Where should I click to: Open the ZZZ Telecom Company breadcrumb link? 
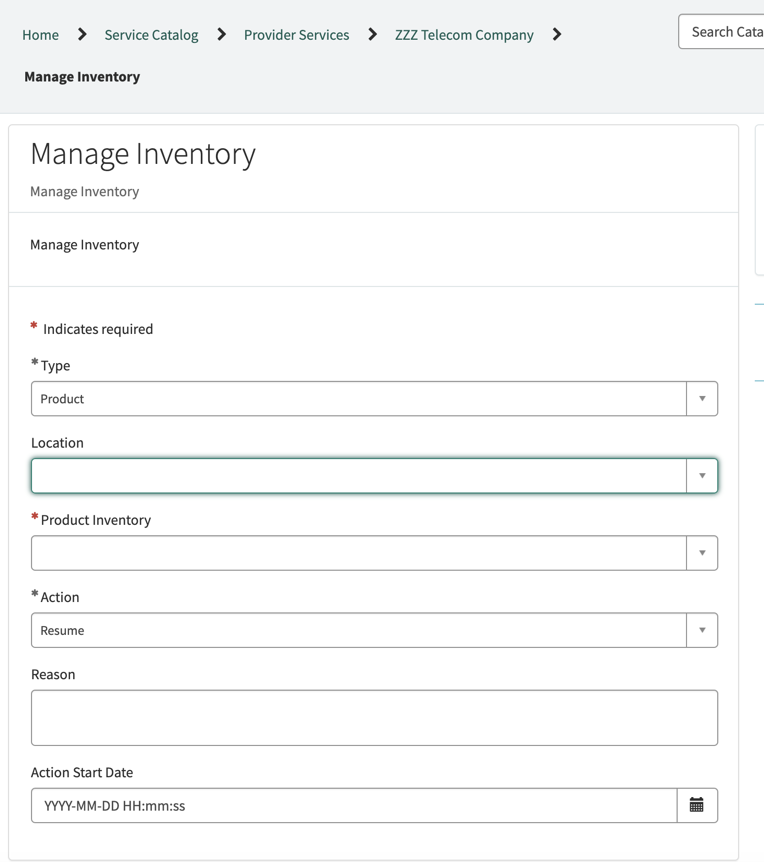click(464, 35)
